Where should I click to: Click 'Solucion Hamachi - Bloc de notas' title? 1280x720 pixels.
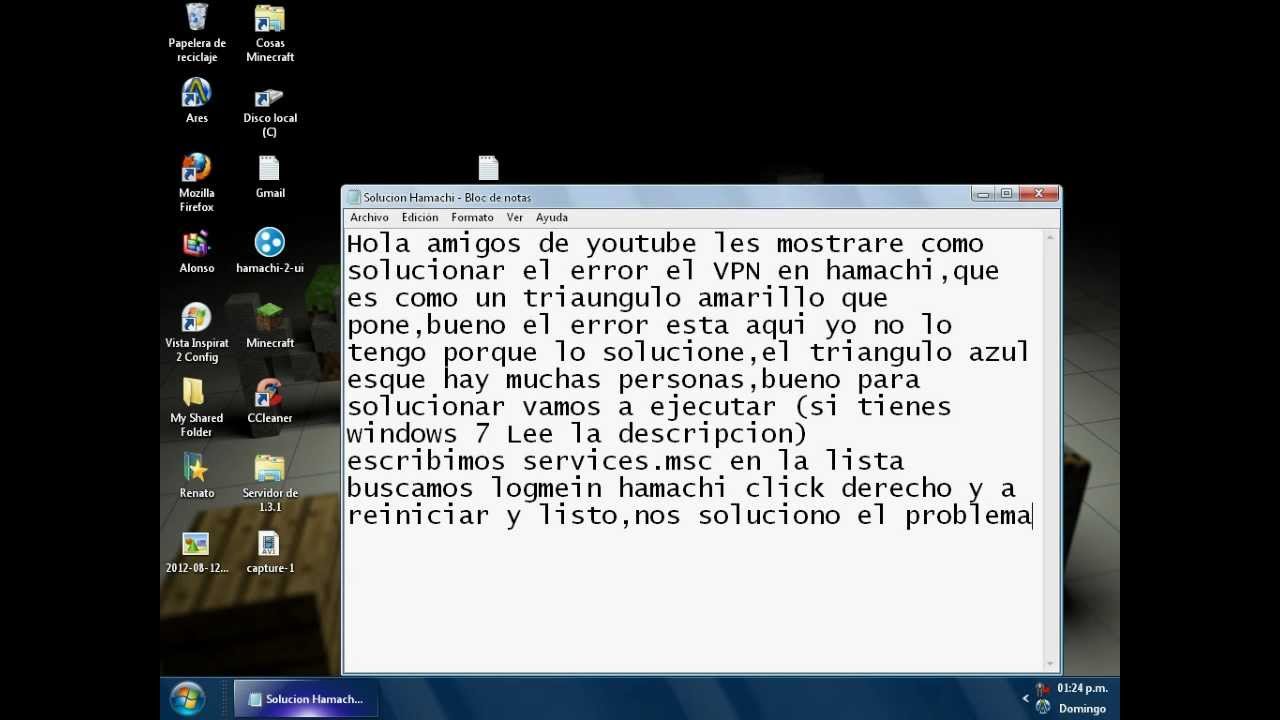coord(447,197)
